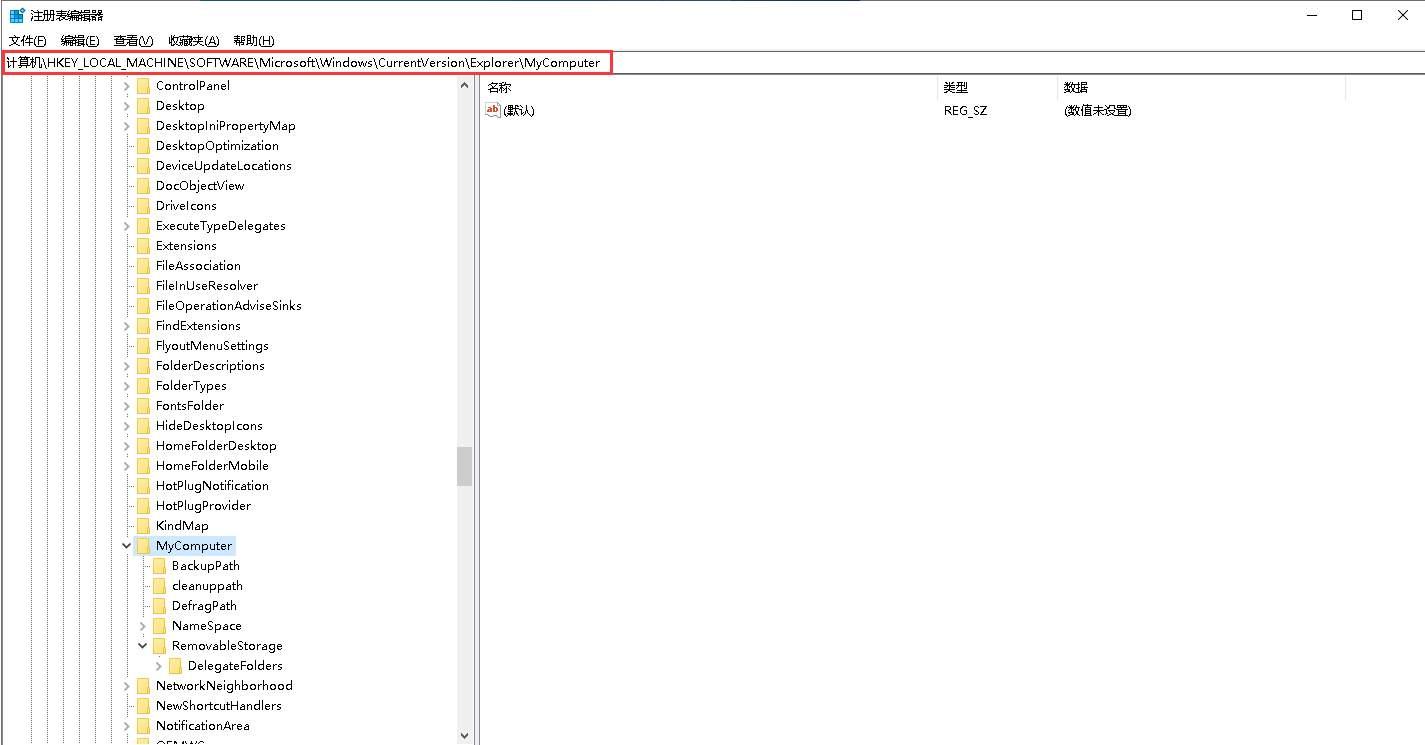The image size is (1425, 745).
Task: Expand the NameSpace subkey
Action: [143, 626]
